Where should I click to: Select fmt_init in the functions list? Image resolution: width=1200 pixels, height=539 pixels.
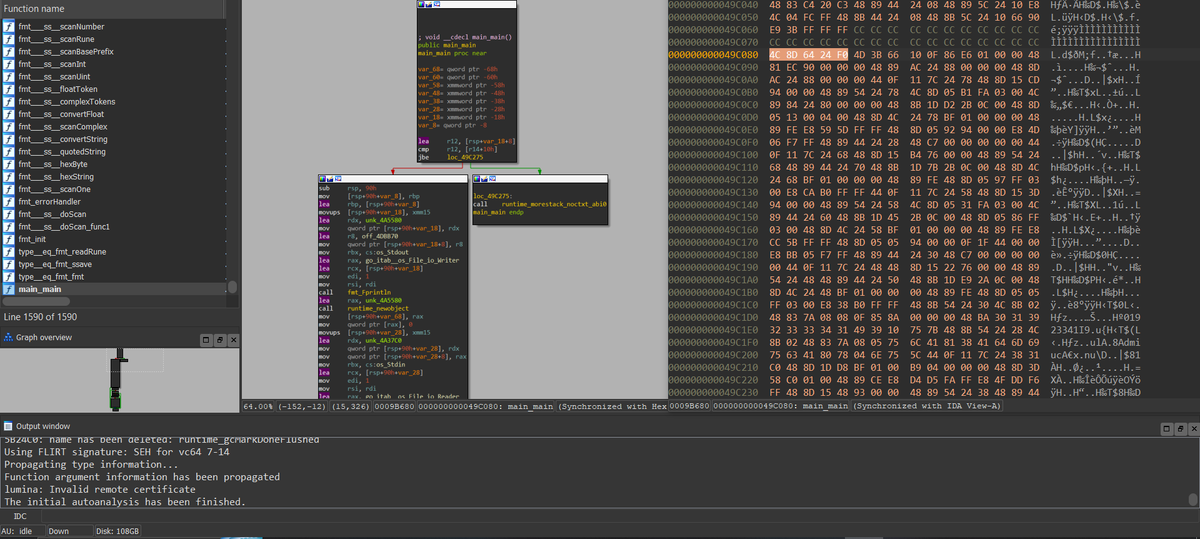[x=32, y=239]
